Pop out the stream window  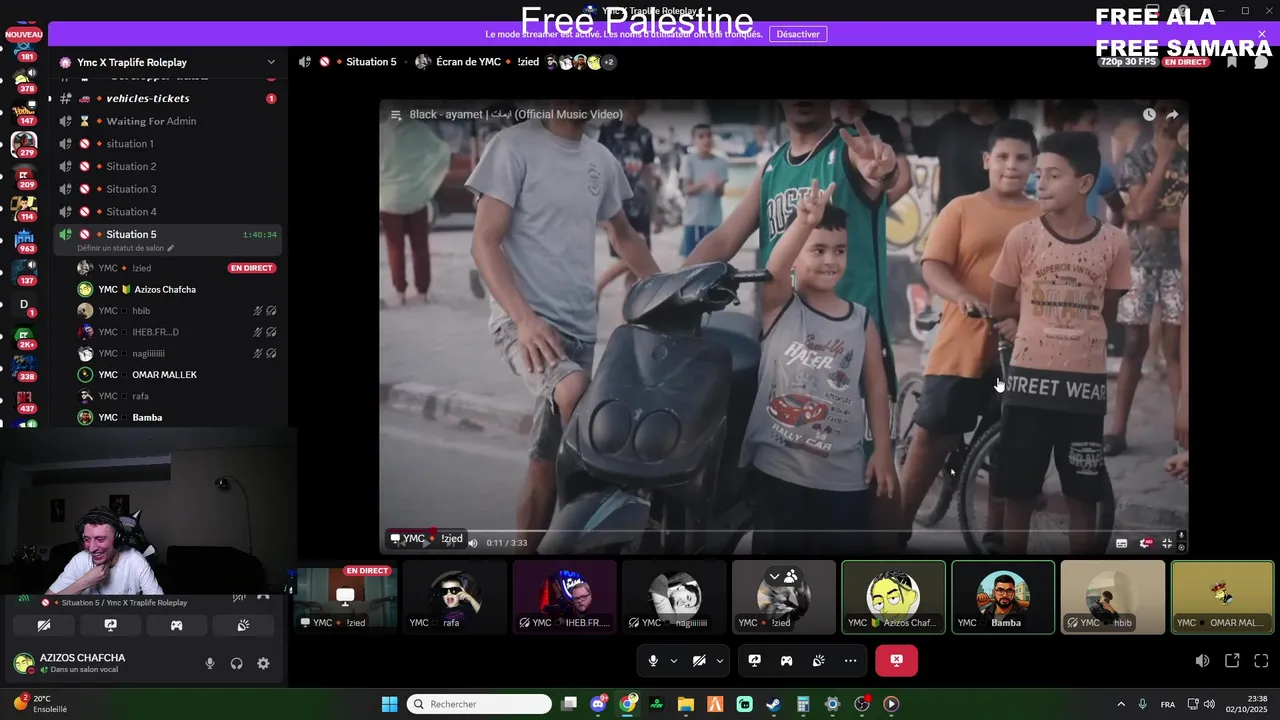click(x=1232, y=661)
